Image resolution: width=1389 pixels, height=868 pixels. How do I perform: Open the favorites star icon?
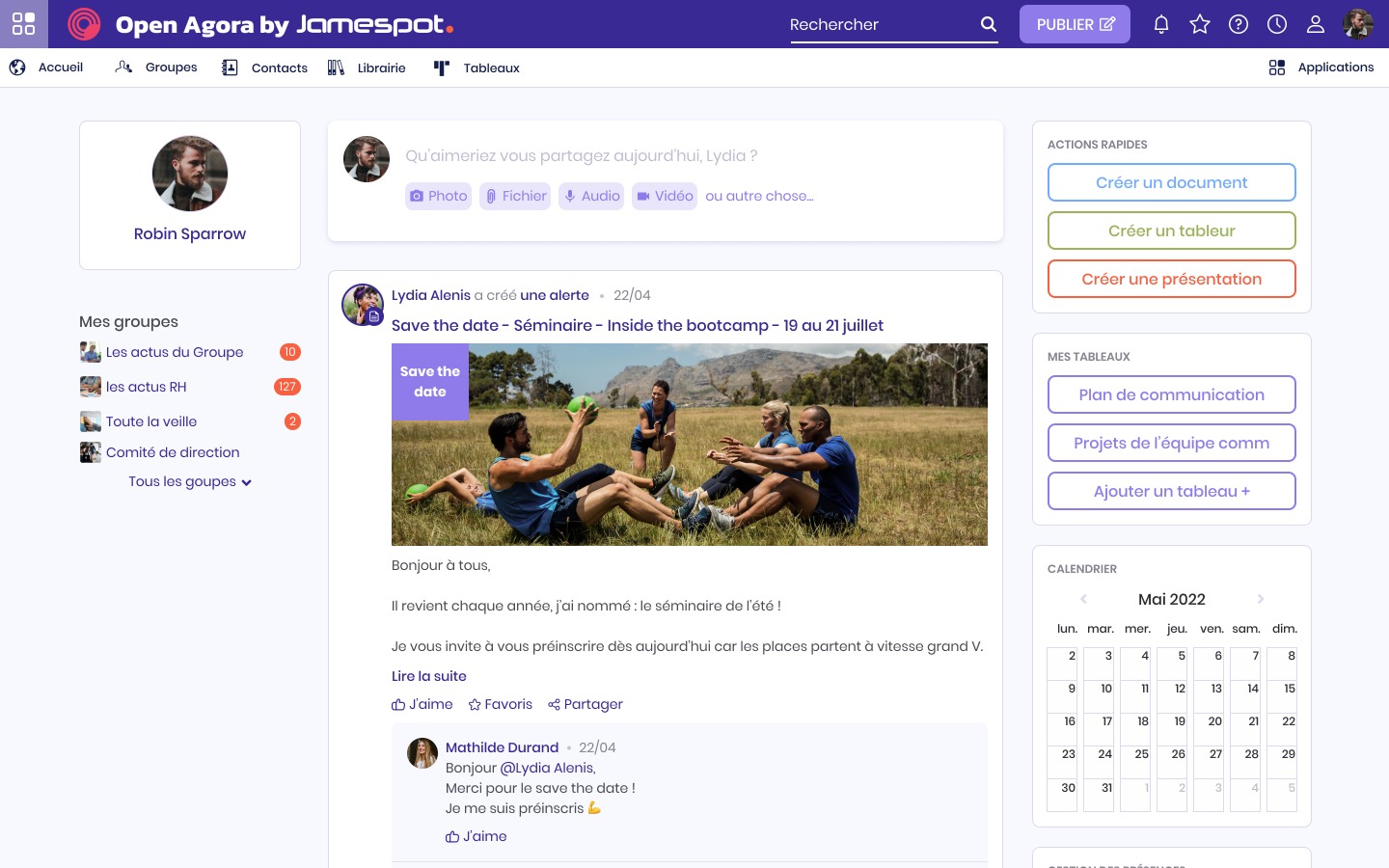pos(1200,24)
